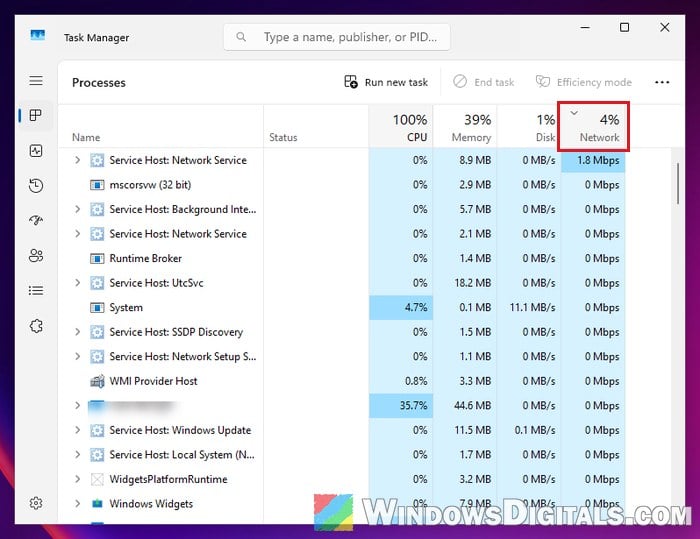Viewport: 700px width, 539px height.
Task: Select the 11.5 MB memory cell
Action: point(465,430)
